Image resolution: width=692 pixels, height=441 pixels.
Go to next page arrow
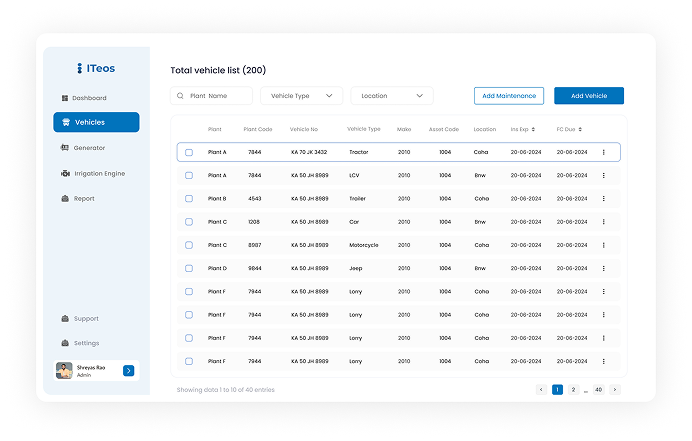coord(615,389)
